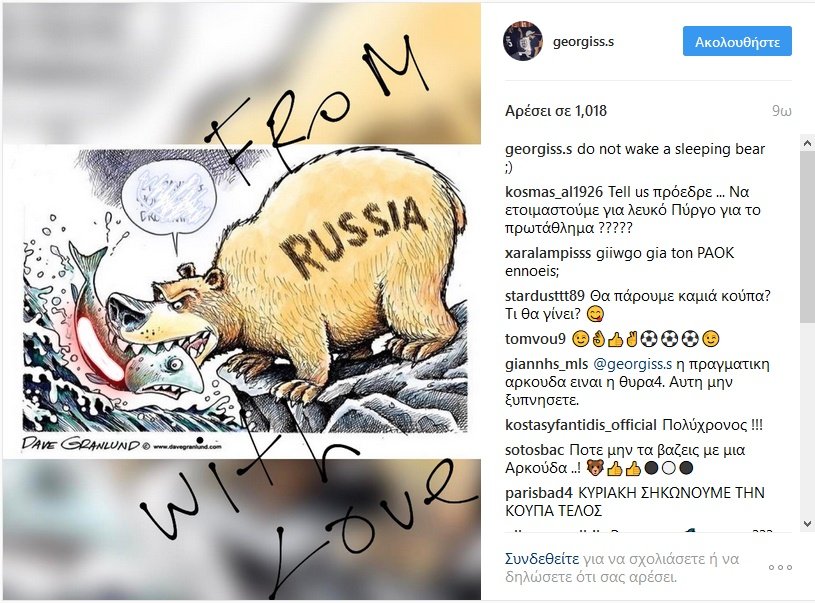The height and width of the screenshot is (603, 815).
Task: Open kostasyfantidis_official commenter profile
Action: click(581, 425)
